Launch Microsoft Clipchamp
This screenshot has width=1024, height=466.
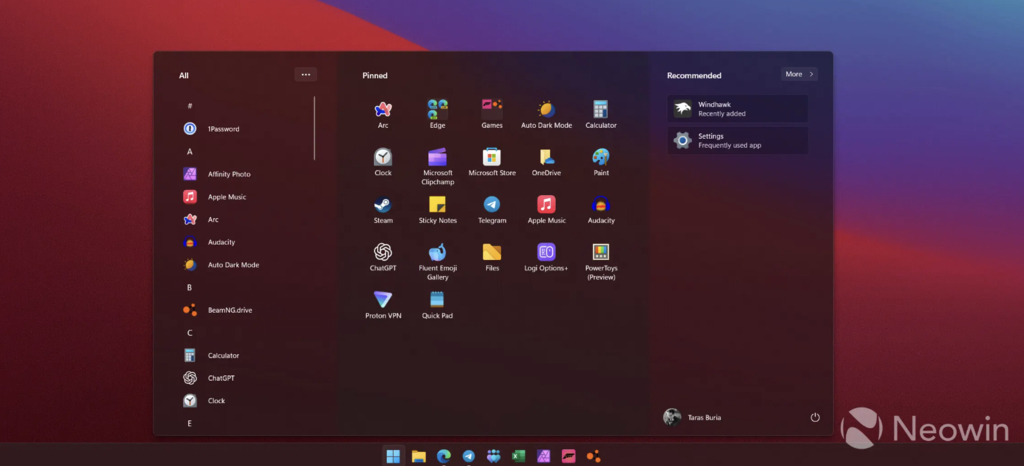click(x=438, y=166)
